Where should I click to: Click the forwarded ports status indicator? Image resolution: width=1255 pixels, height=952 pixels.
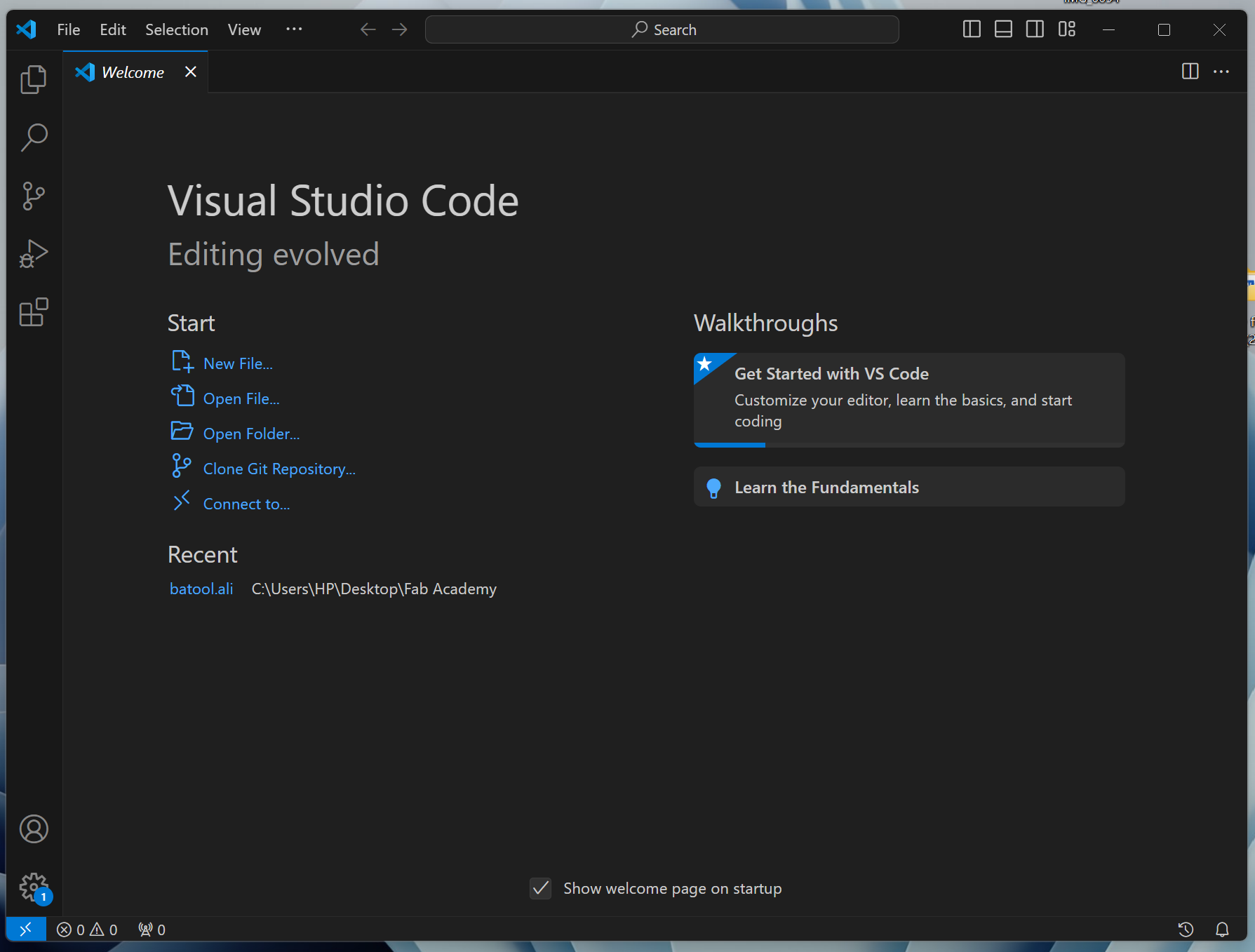tap(152, 930)
